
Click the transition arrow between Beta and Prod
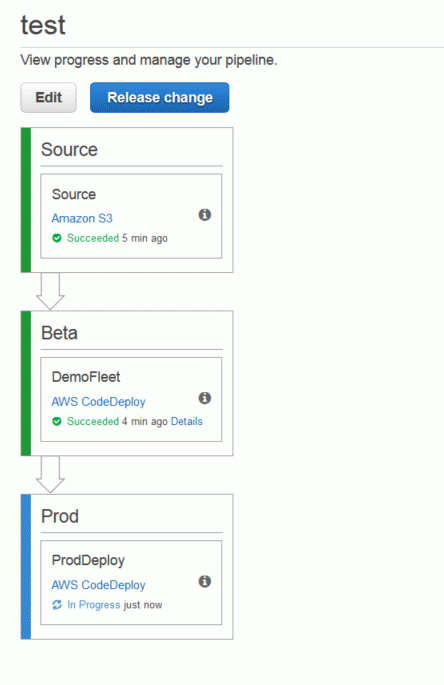(50, 475)
